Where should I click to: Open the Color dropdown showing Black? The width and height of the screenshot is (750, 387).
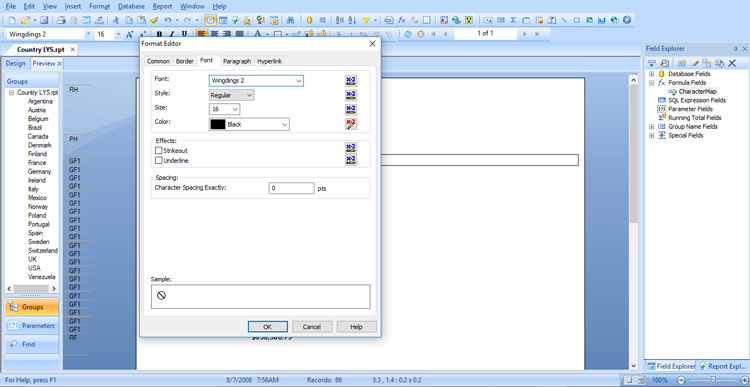(249, 124)
